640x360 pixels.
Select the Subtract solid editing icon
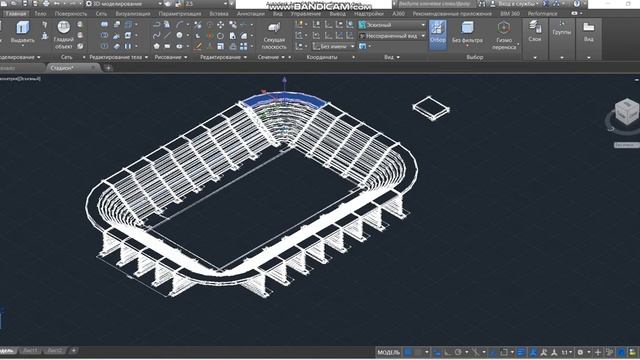click(x=104, y=36)
